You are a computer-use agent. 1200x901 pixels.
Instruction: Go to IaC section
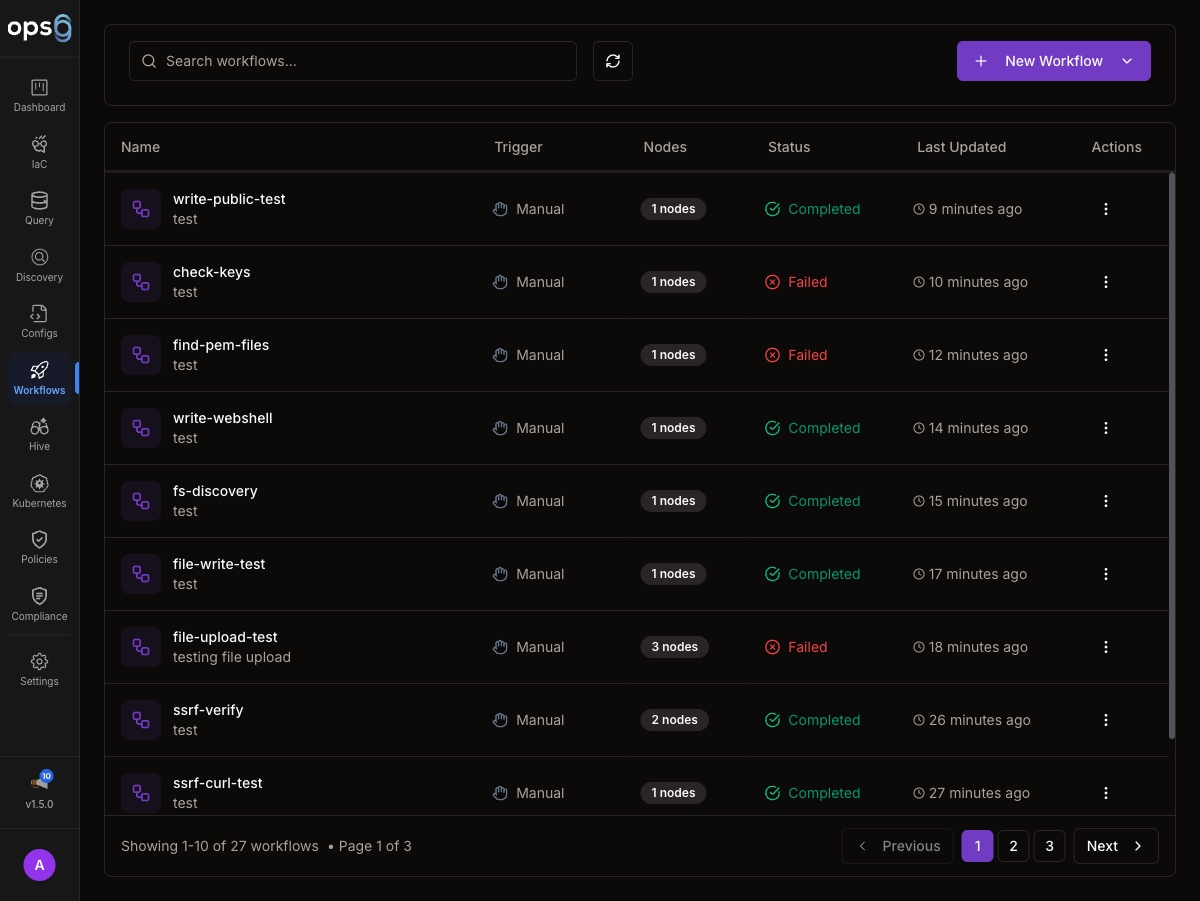[40, 152]
